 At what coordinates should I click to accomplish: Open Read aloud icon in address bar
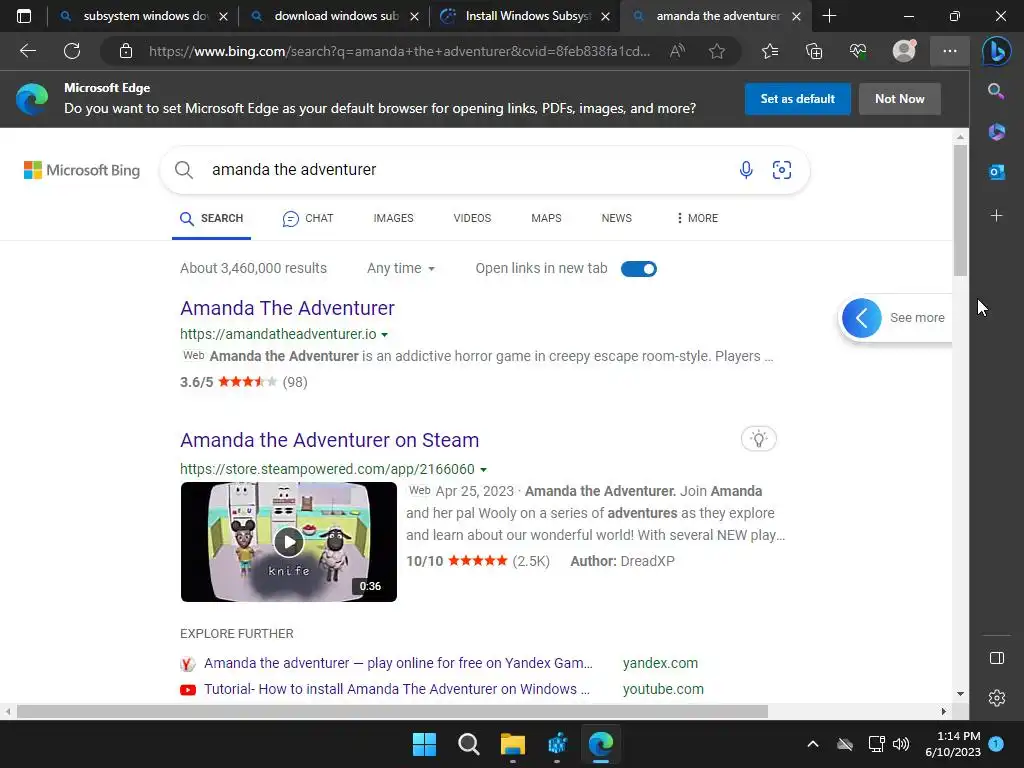677,51
